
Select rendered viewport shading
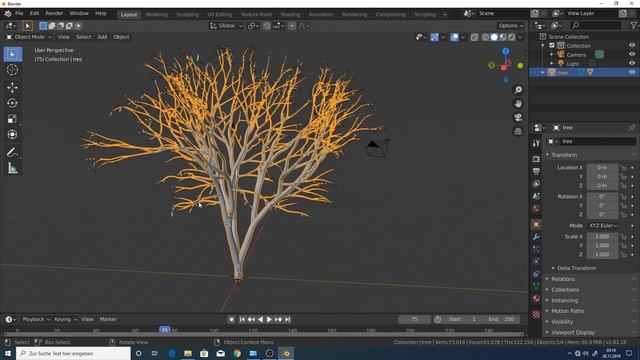[x=511, y=37]
